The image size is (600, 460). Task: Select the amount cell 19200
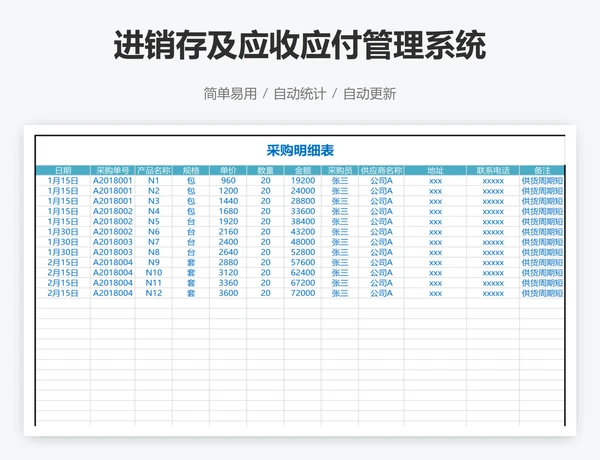click(303, 181)
